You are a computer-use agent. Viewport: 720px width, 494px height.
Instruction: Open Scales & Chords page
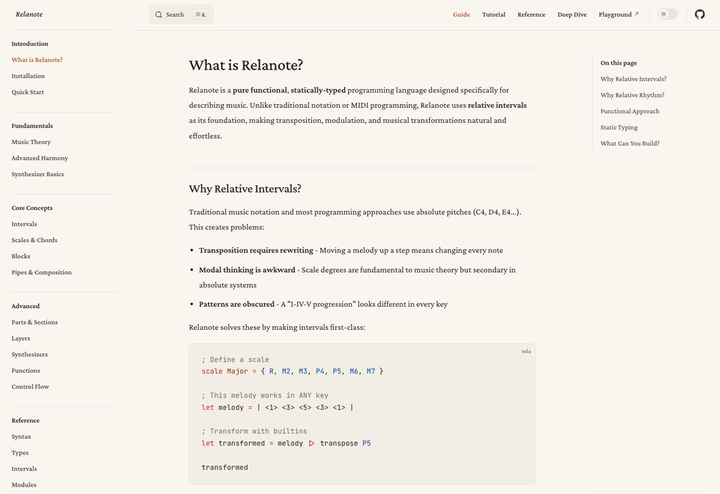point(34,240)
